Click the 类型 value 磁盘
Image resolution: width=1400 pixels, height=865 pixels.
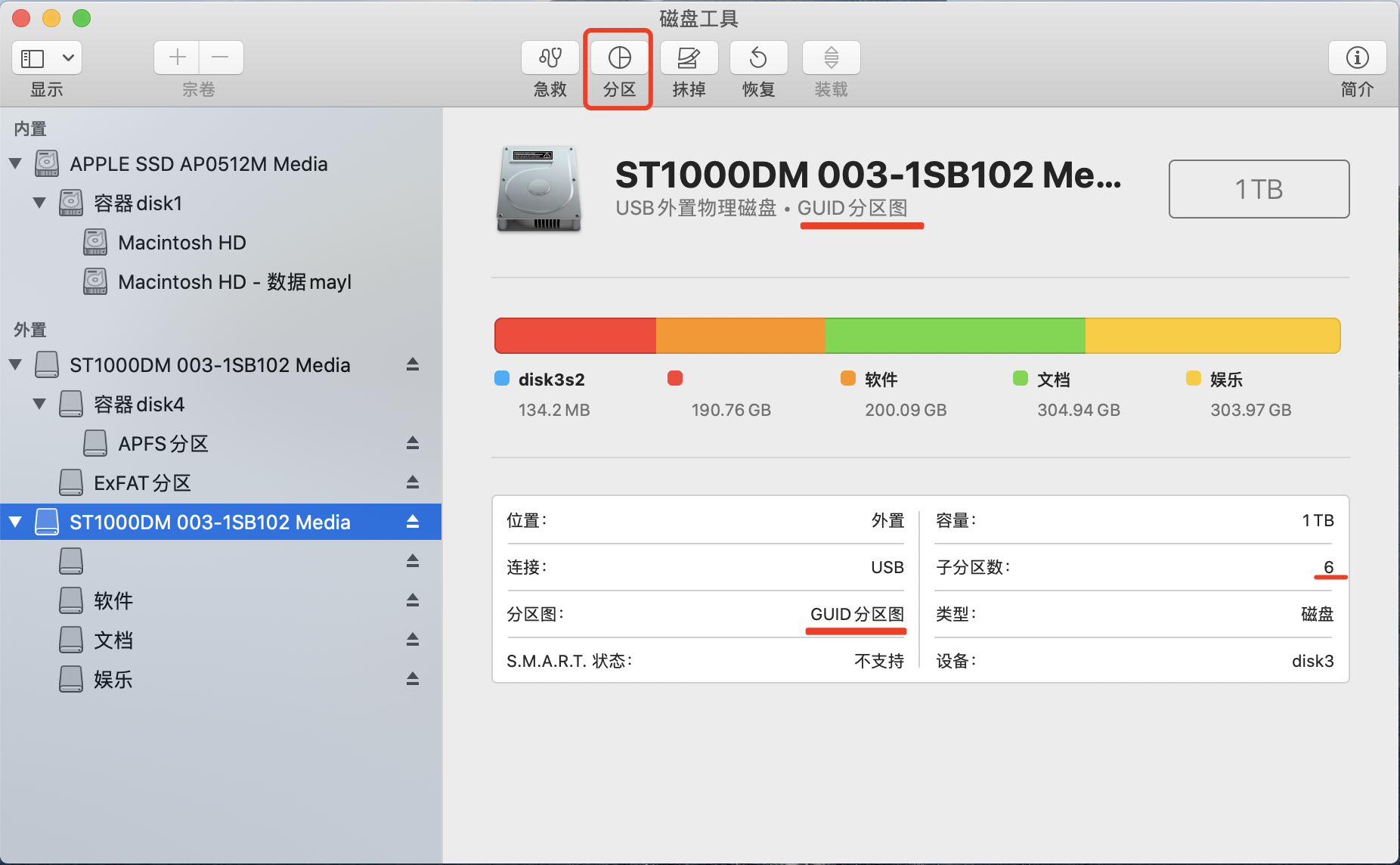pyautogui.click(x=1318, y=614)
